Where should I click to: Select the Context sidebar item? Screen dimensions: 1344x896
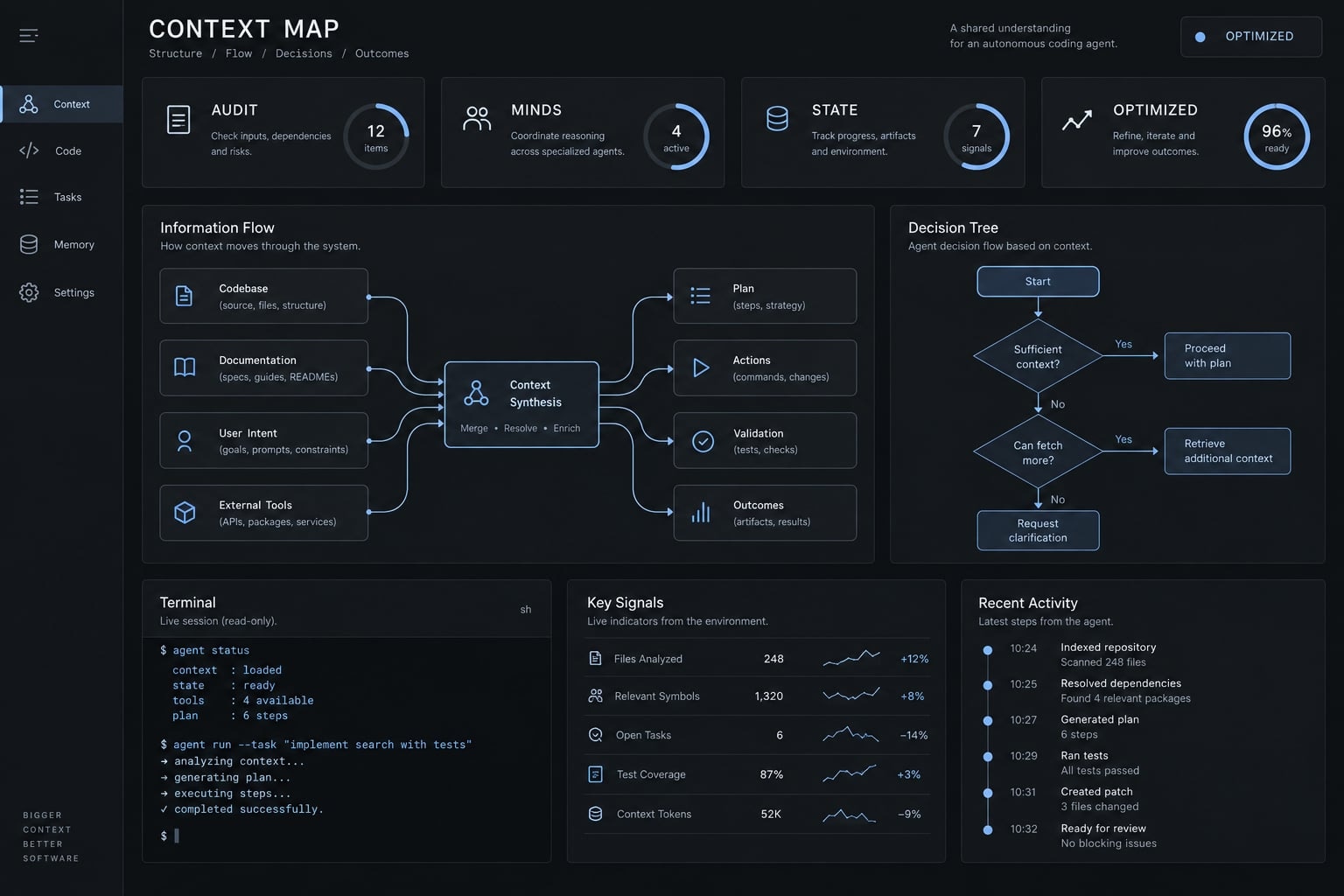point(61,104)
